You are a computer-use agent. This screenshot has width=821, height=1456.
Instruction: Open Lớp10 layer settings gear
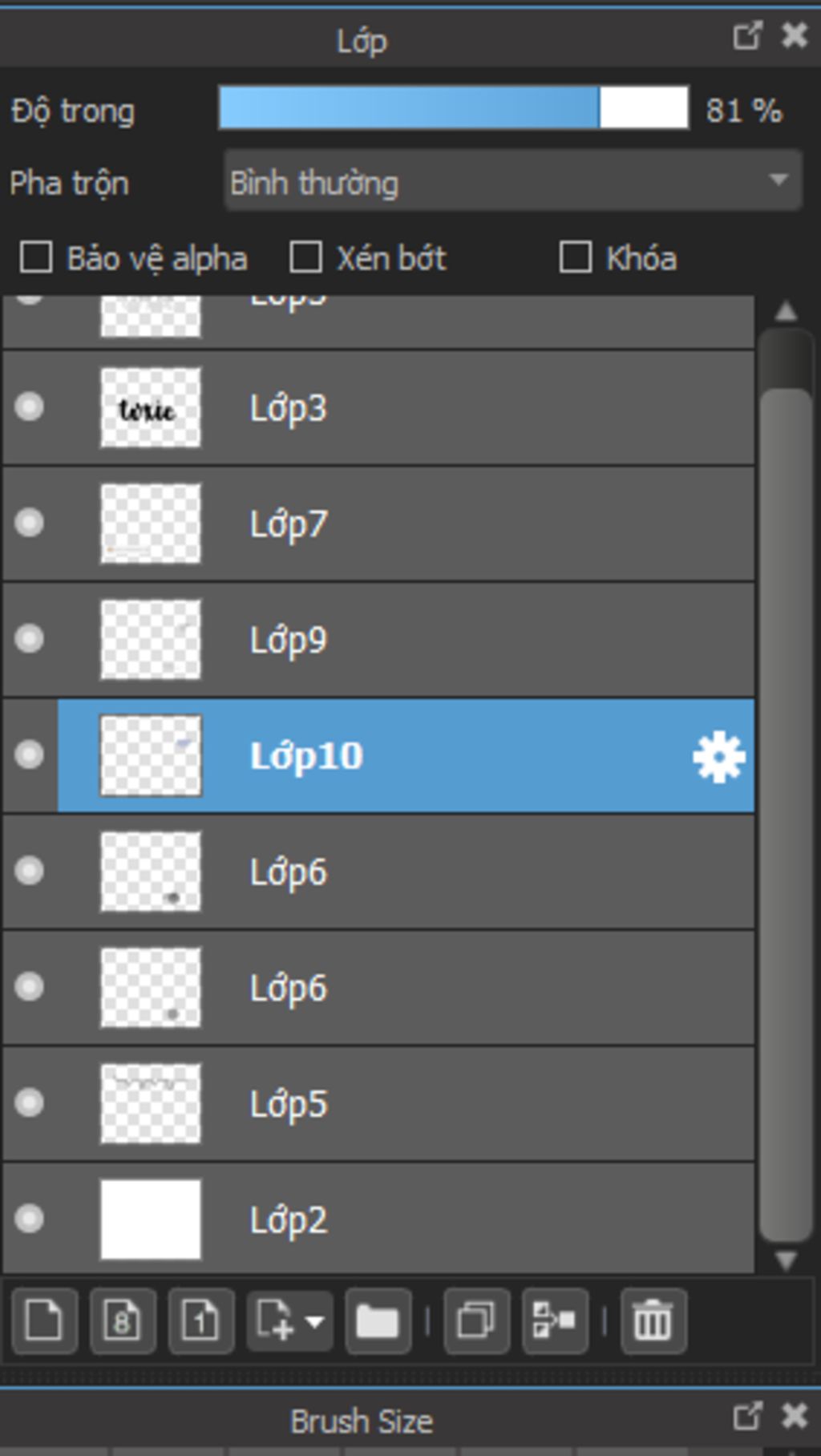pyautogui.click(x=719, y=756)
